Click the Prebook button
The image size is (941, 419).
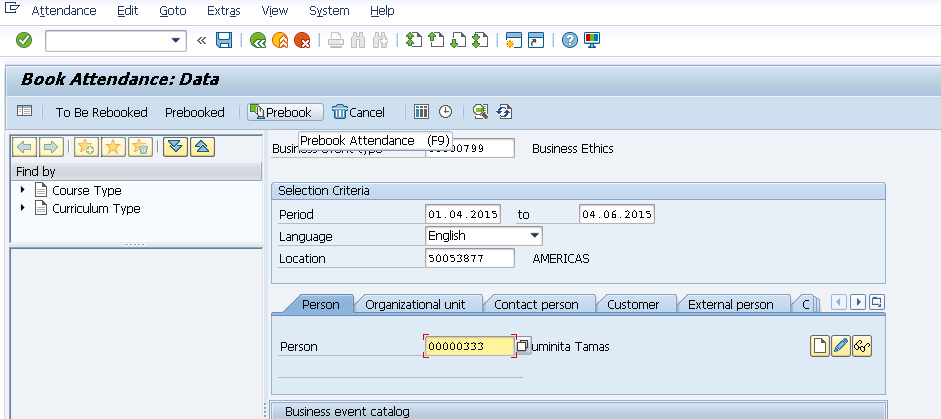285,112
